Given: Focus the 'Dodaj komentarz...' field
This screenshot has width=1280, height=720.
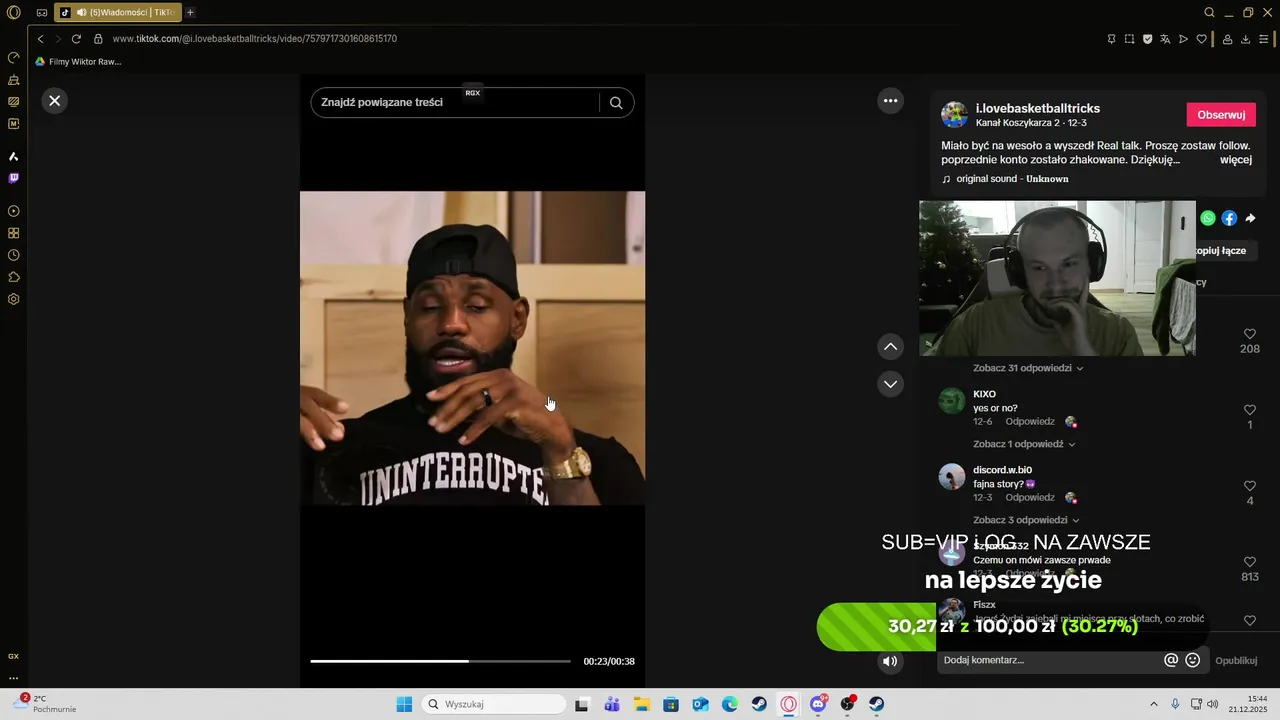Looking at the screenshot, I should pos(1050,660).
